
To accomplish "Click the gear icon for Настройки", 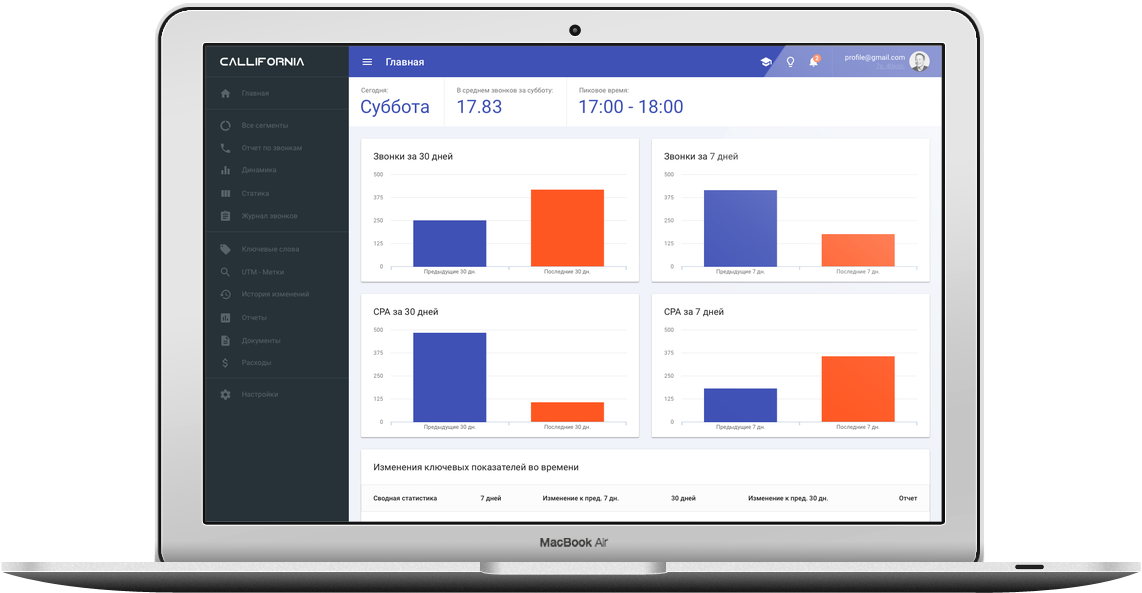I will pyautogui.click(x=225, y=394).
